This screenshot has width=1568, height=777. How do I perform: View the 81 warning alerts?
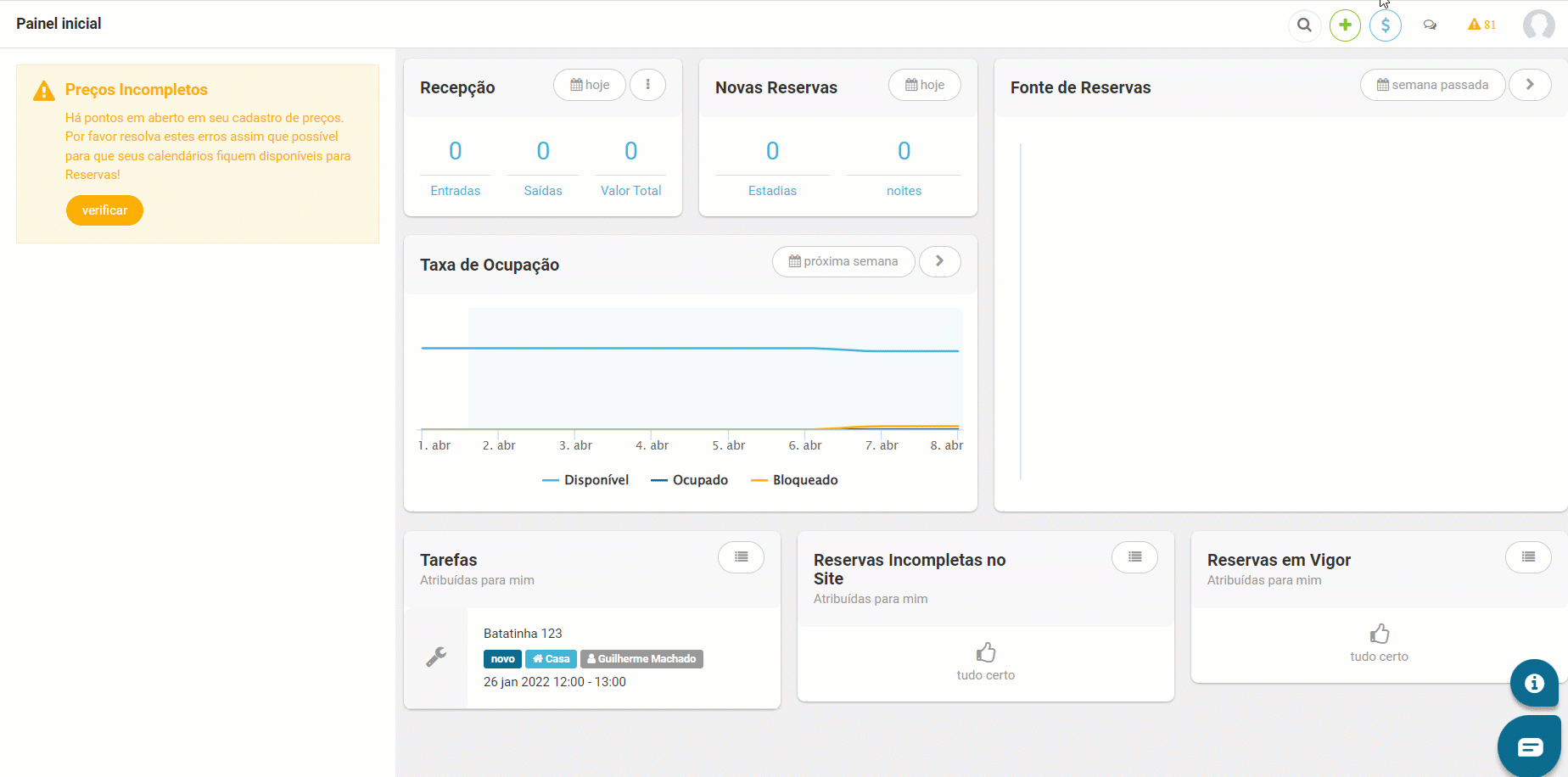click(1481, 25)
